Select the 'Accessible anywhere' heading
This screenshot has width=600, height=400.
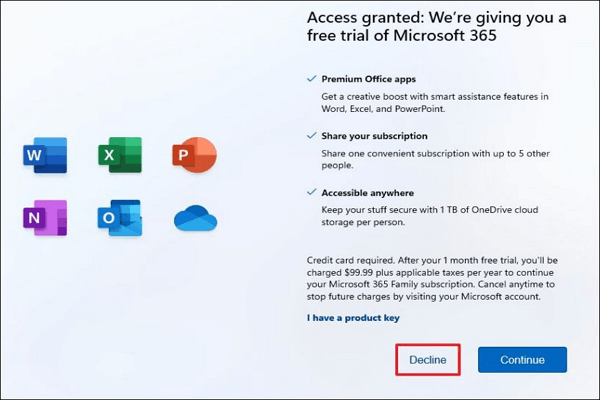pyautogui.click(x=367, y=193)
